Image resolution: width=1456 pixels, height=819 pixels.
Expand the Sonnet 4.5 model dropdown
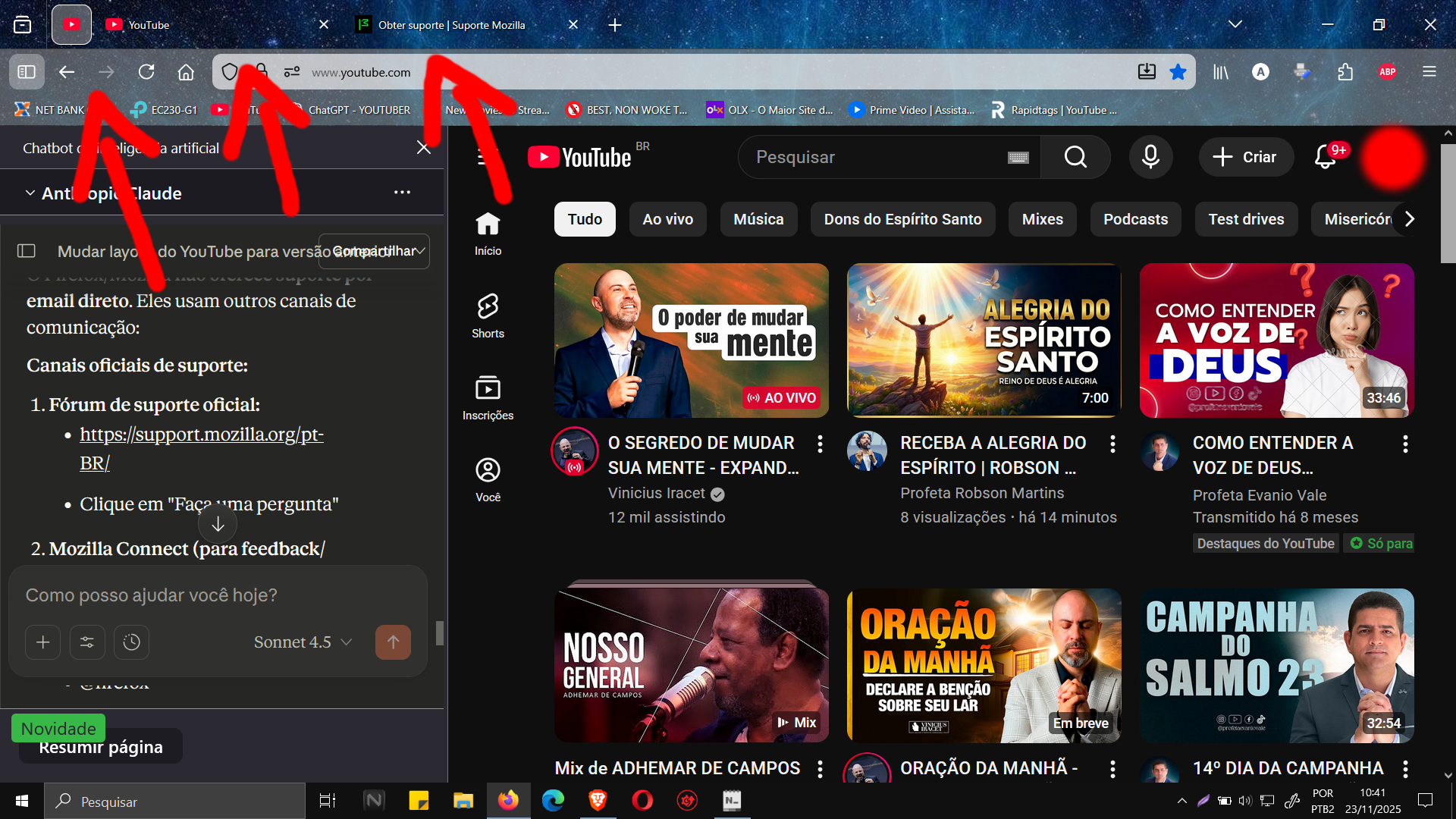[x=303, y=642]
